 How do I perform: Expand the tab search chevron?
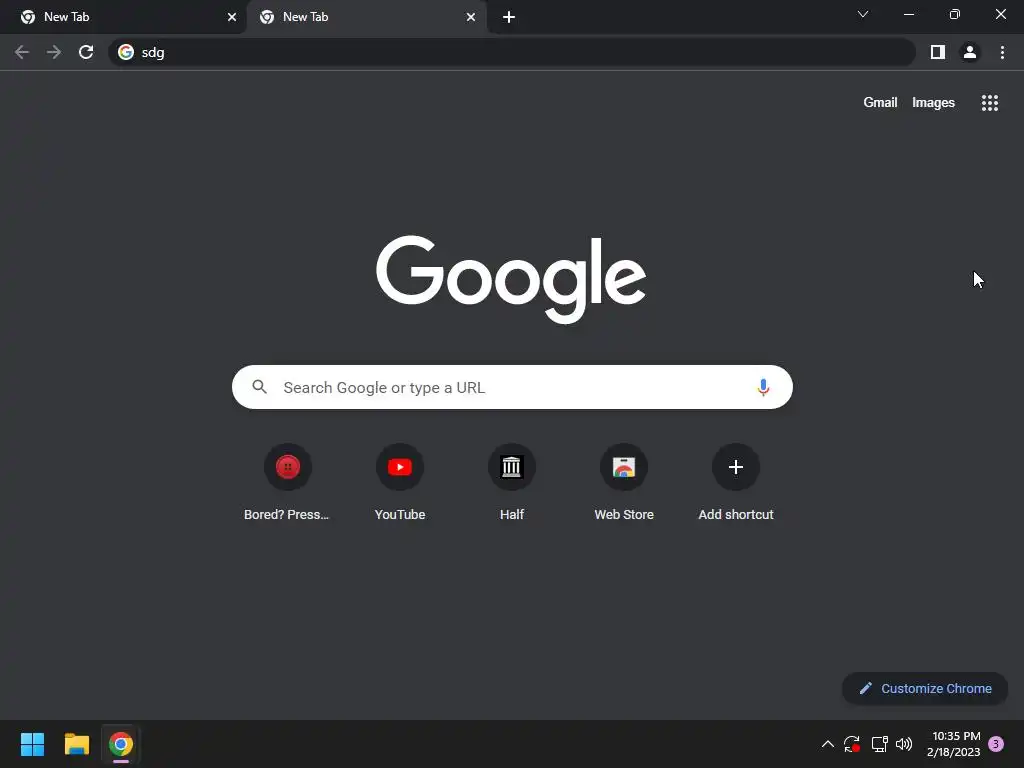[x=863, y=14]
